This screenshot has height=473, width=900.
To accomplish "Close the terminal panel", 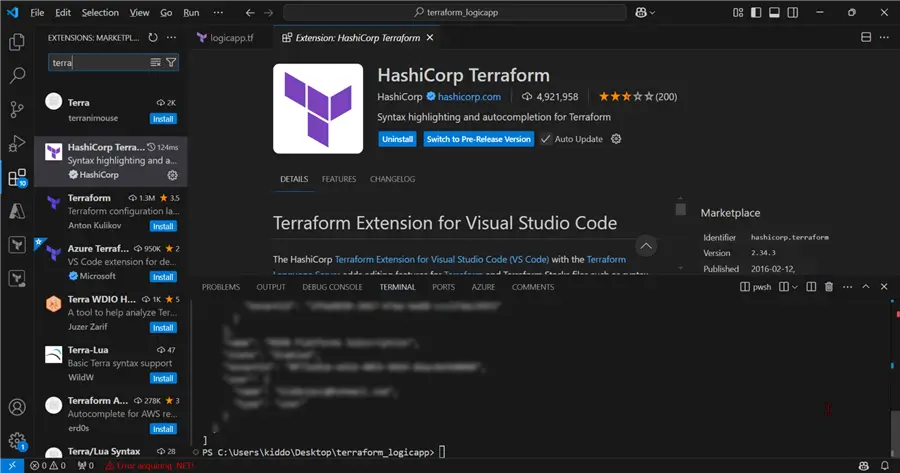I will [x=884, y=286].
